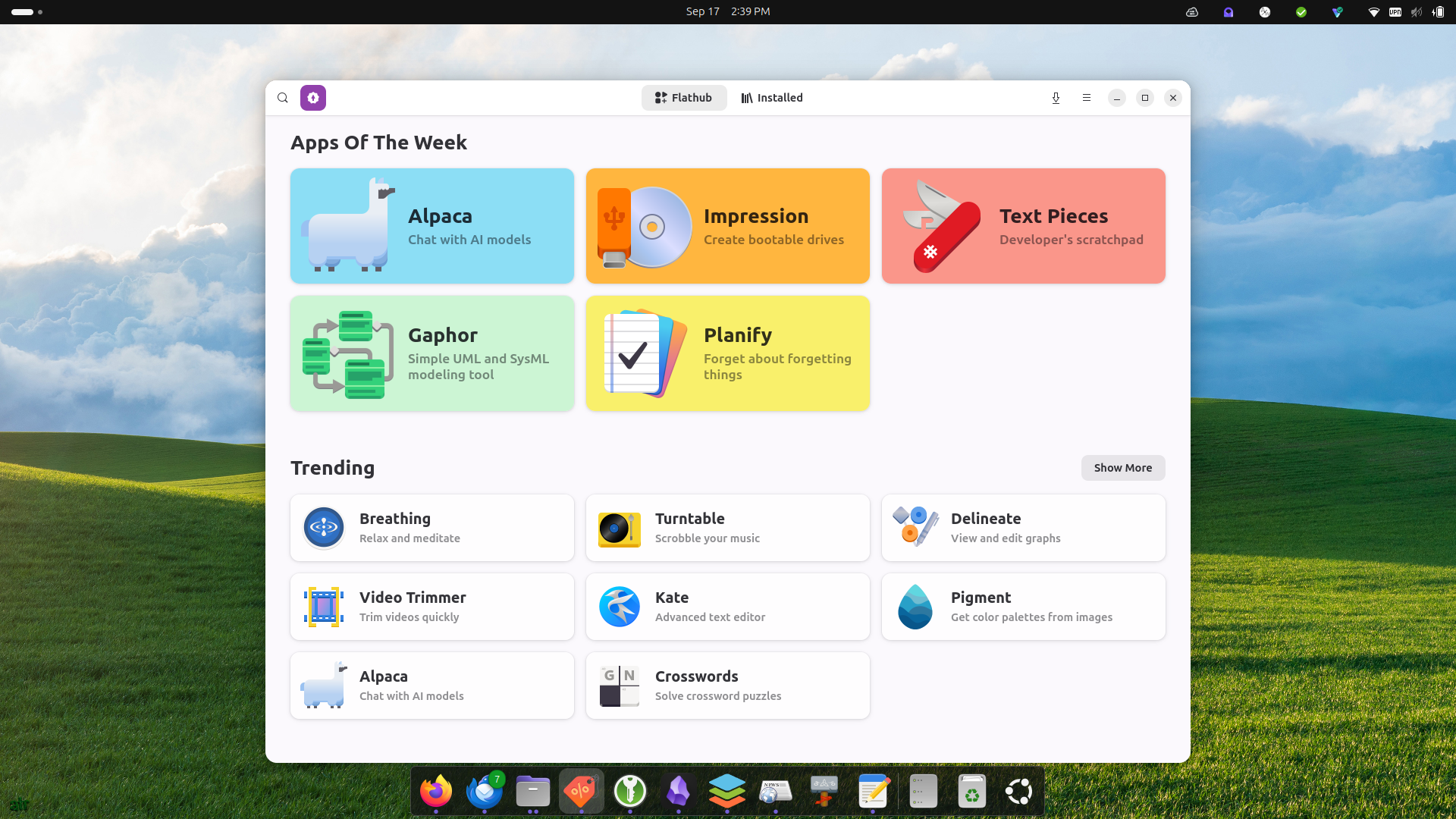This screenshot has height=819, width=1456.
Task: Open the Crosswords app entry
Action: tap(728, 686)
